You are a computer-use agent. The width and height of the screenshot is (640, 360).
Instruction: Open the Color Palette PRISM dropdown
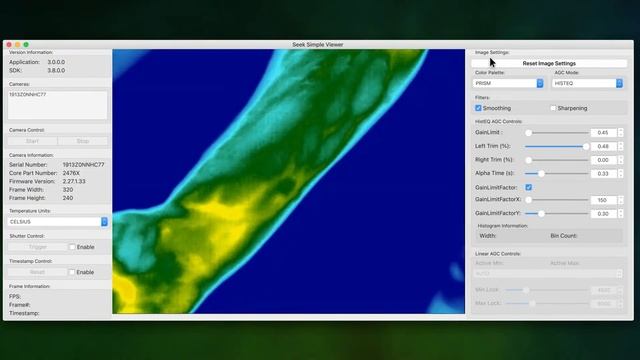pos(509,83)
